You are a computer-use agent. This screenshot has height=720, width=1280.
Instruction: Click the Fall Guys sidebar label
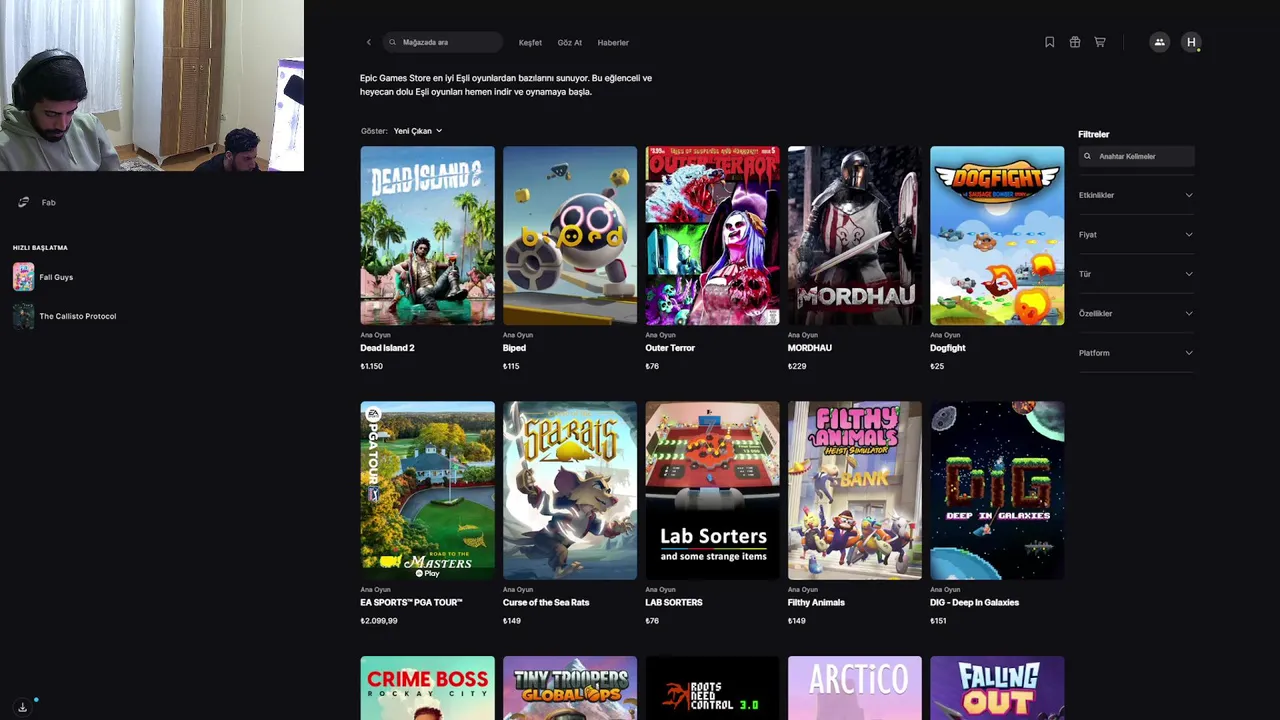[56, 277]
